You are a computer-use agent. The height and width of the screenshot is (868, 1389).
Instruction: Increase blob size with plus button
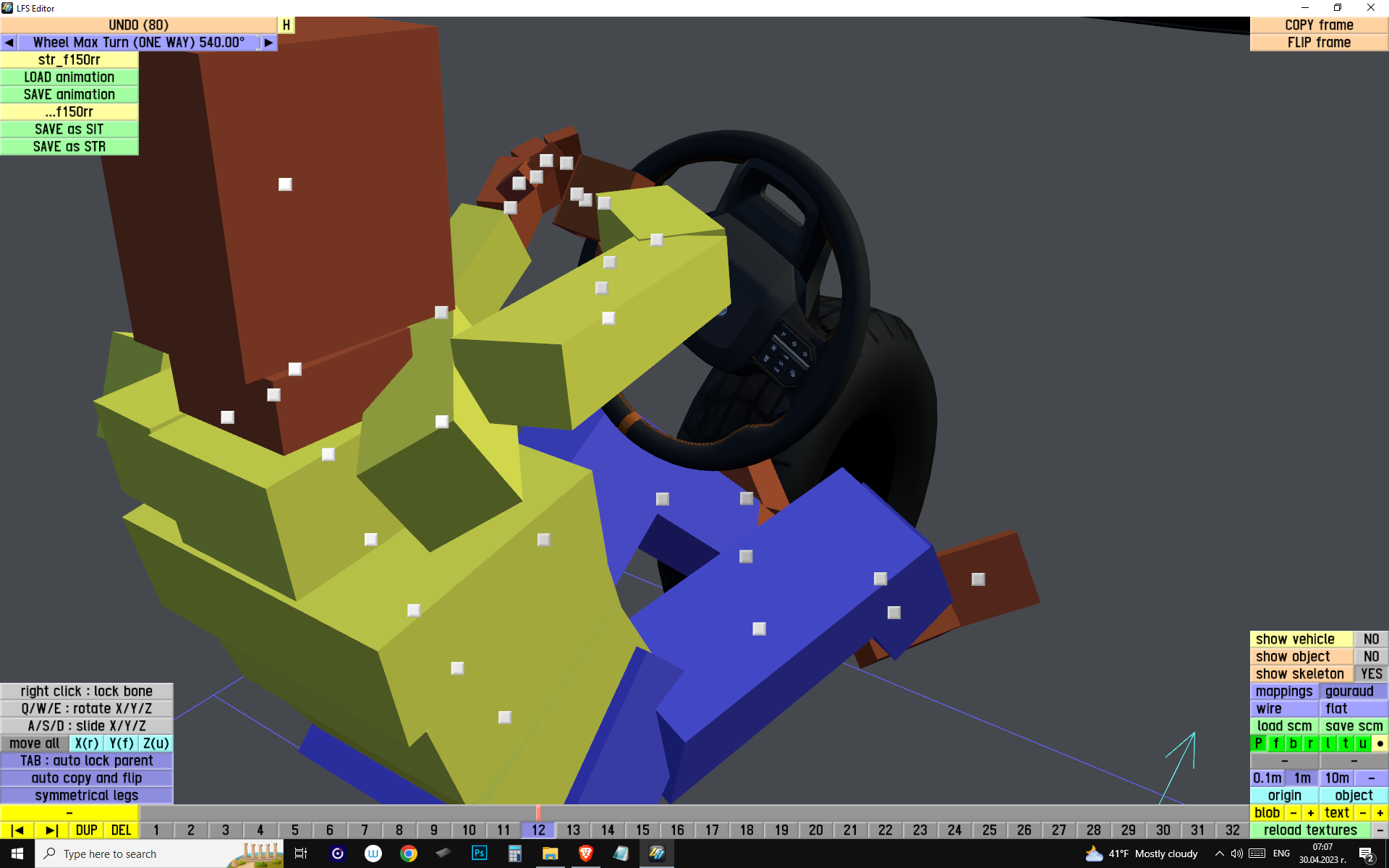tap(1310, 812)
